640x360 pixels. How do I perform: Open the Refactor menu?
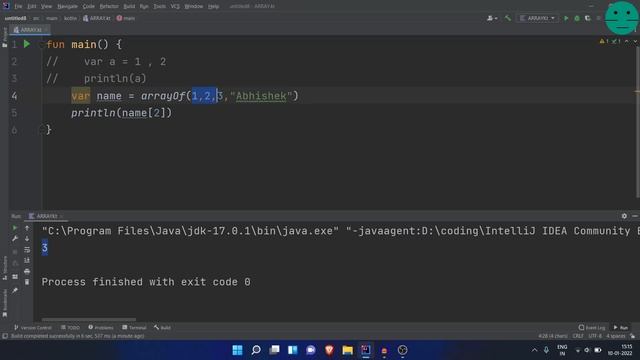109,7
